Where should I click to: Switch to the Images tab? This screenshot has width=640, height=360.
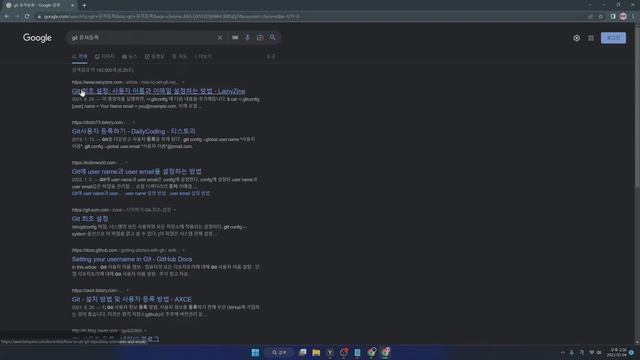[104, 56]
